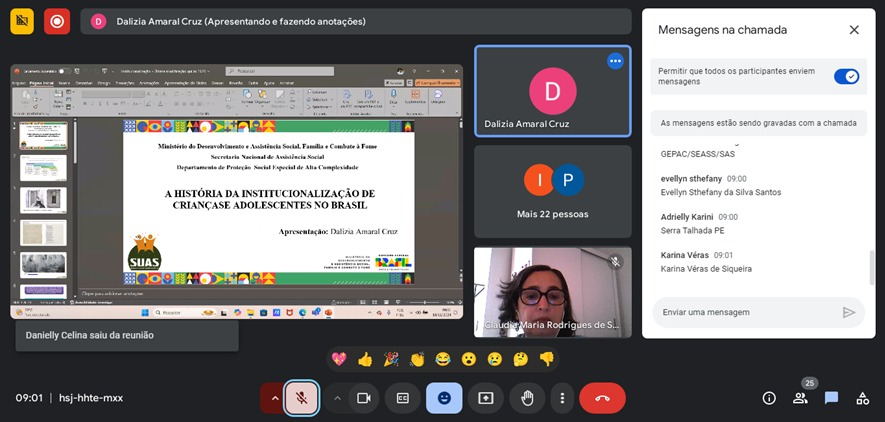This screenshot has width=885, height=422.
Task: Raise your hand
Action: (527, 398)
